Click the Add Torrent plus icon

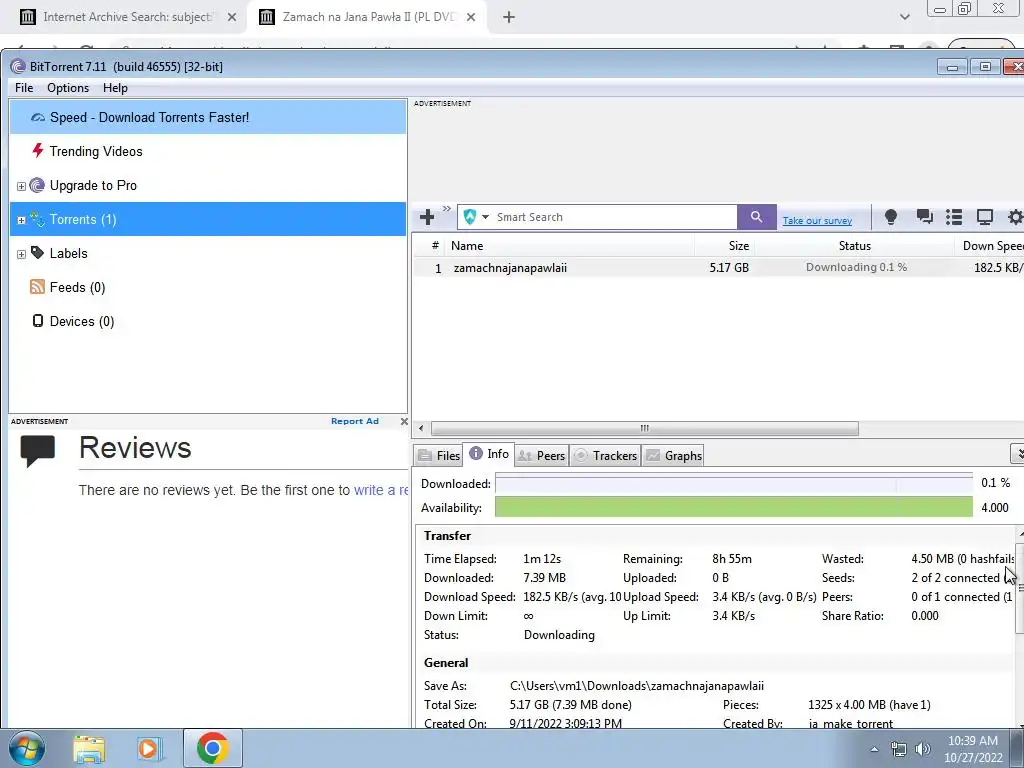(x=427, y=217)
